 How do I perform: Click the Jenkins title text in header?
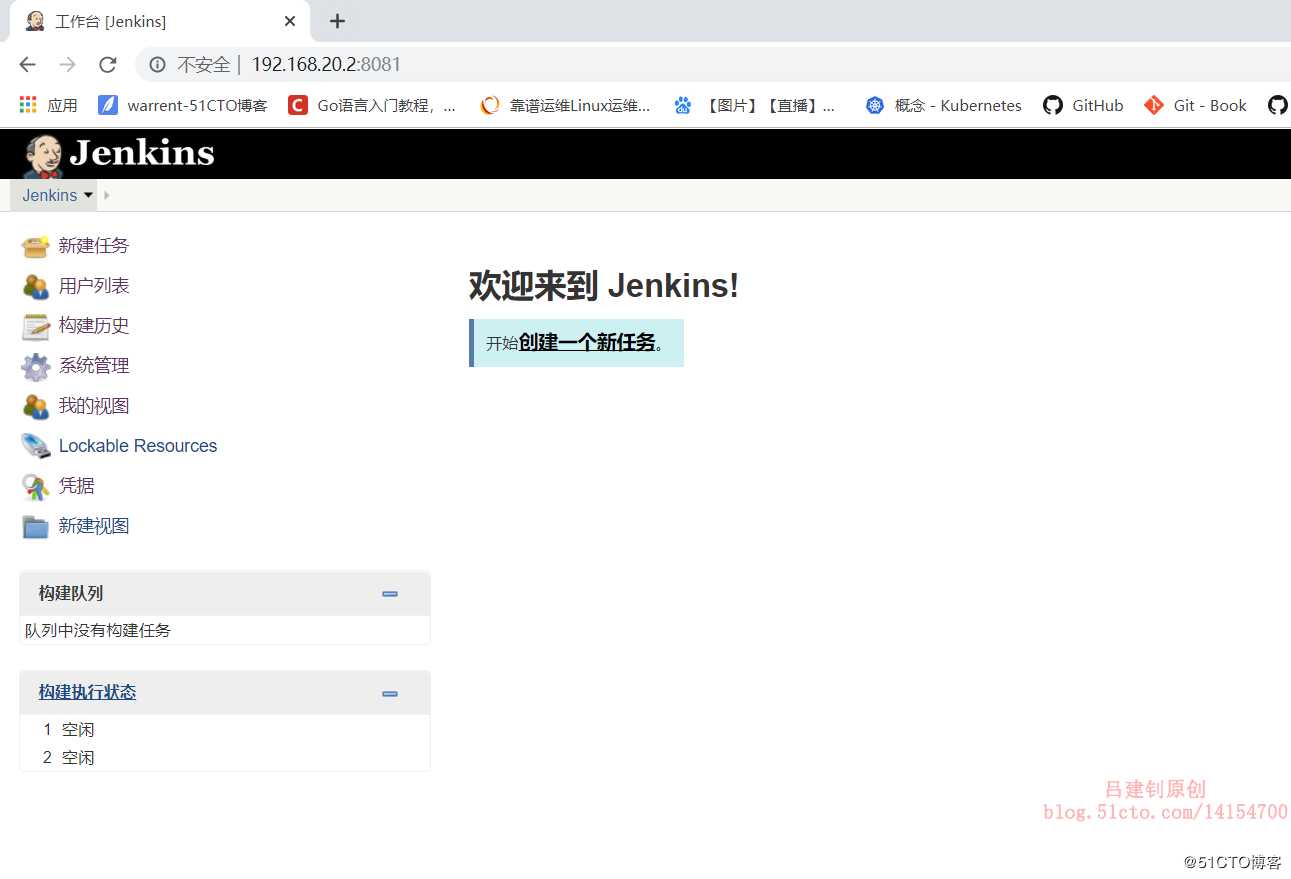[x=142, y=153]
